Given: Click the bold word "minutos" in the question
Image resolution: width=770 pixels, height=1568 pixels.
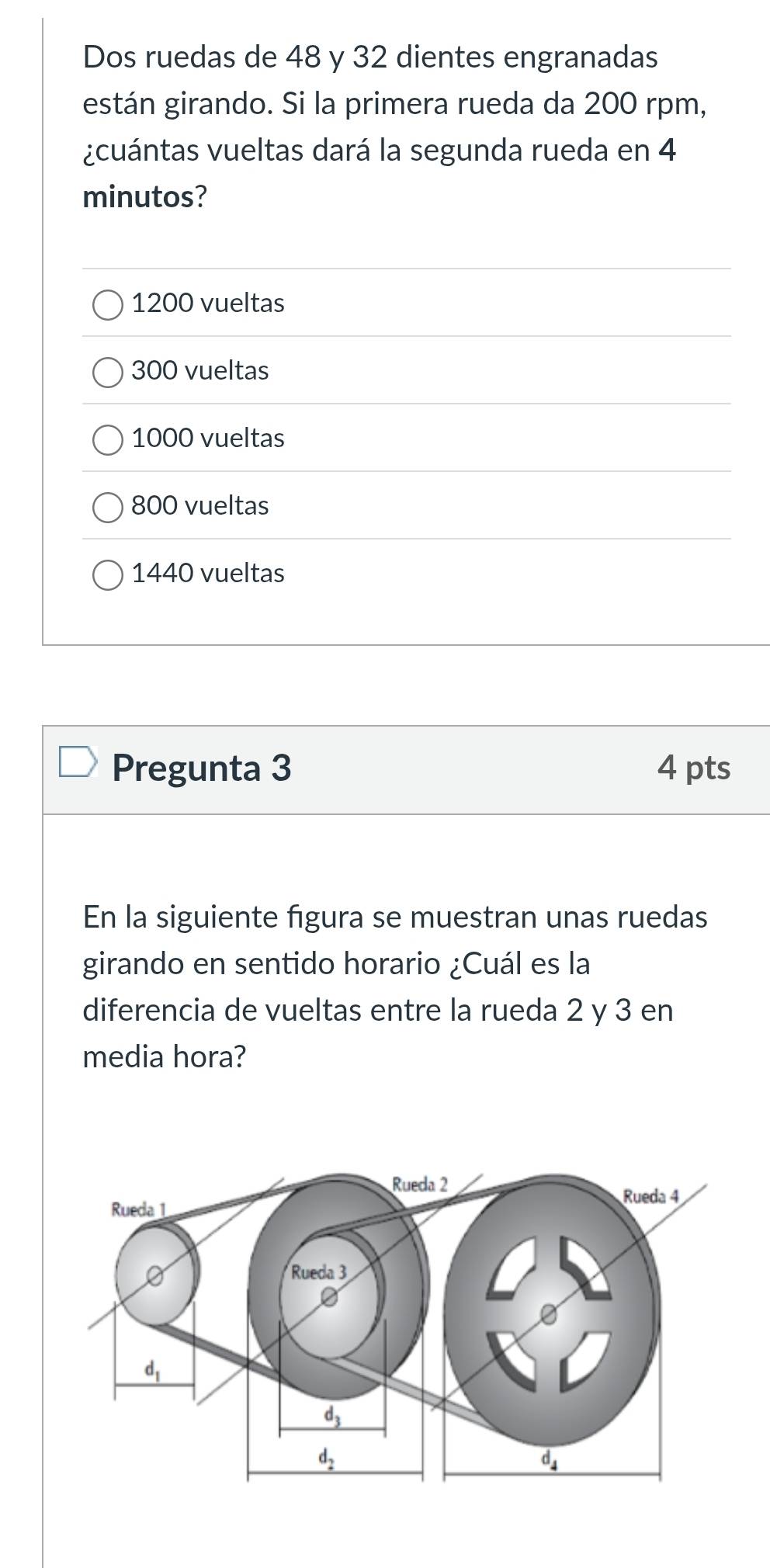Looking at the screenshot, I should click(x=138, y=197).
